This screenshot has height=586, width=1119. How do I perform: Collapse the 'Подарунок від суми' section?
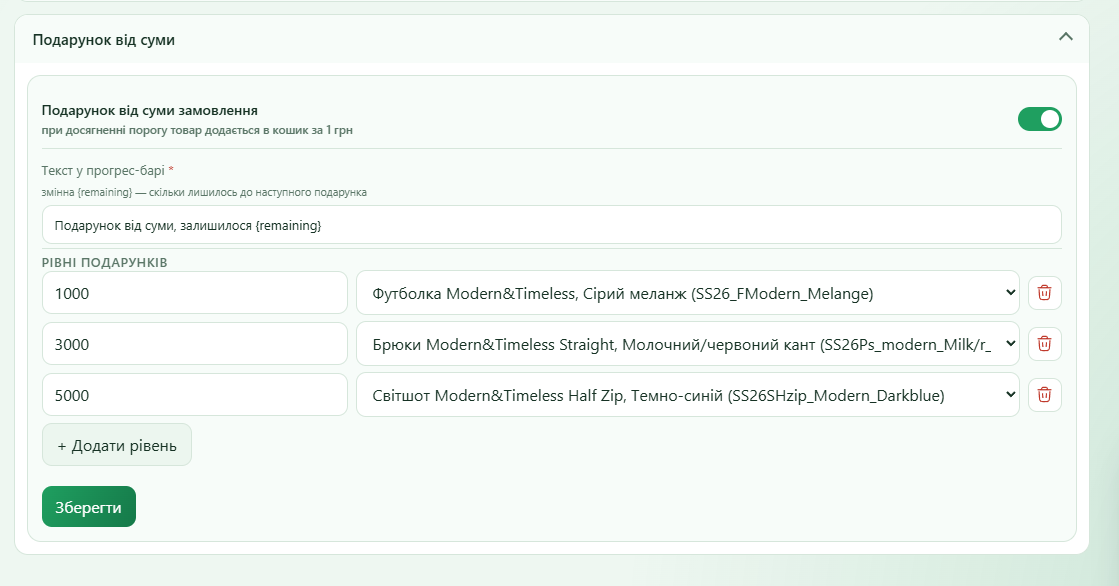tap(1065, 36)
